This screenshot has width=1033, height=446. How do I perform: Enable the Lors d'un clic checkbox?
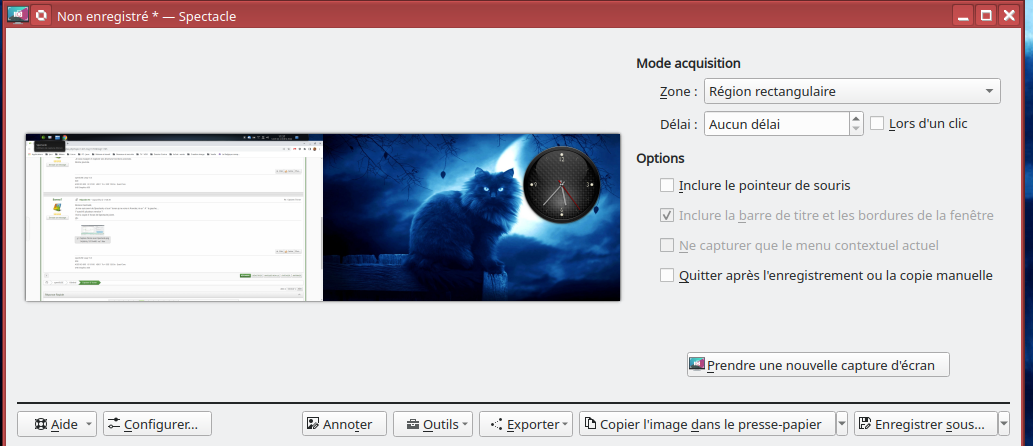point(878,124)
